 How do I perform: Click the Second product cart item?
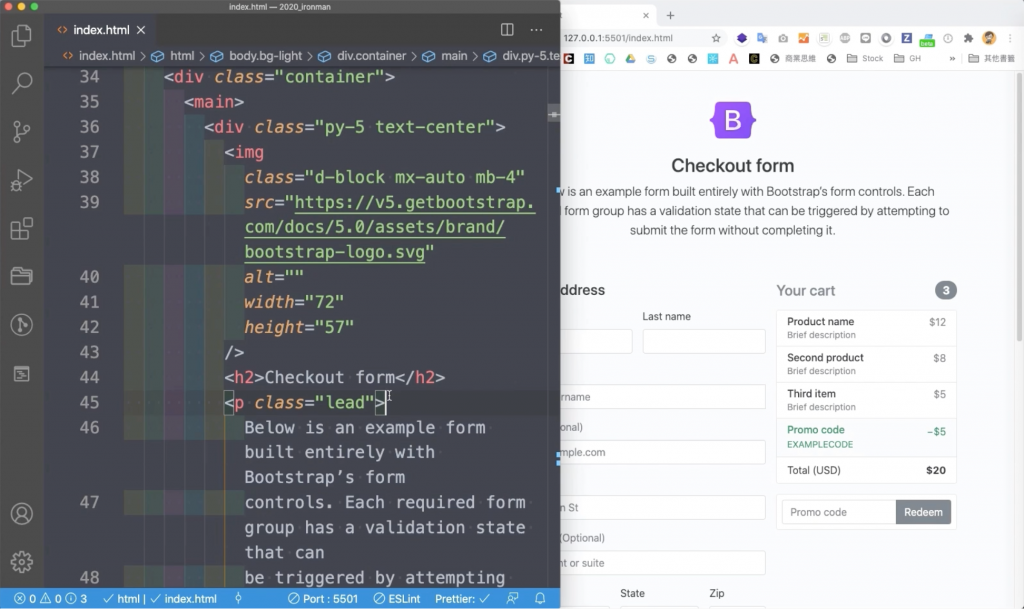[866, 364]
